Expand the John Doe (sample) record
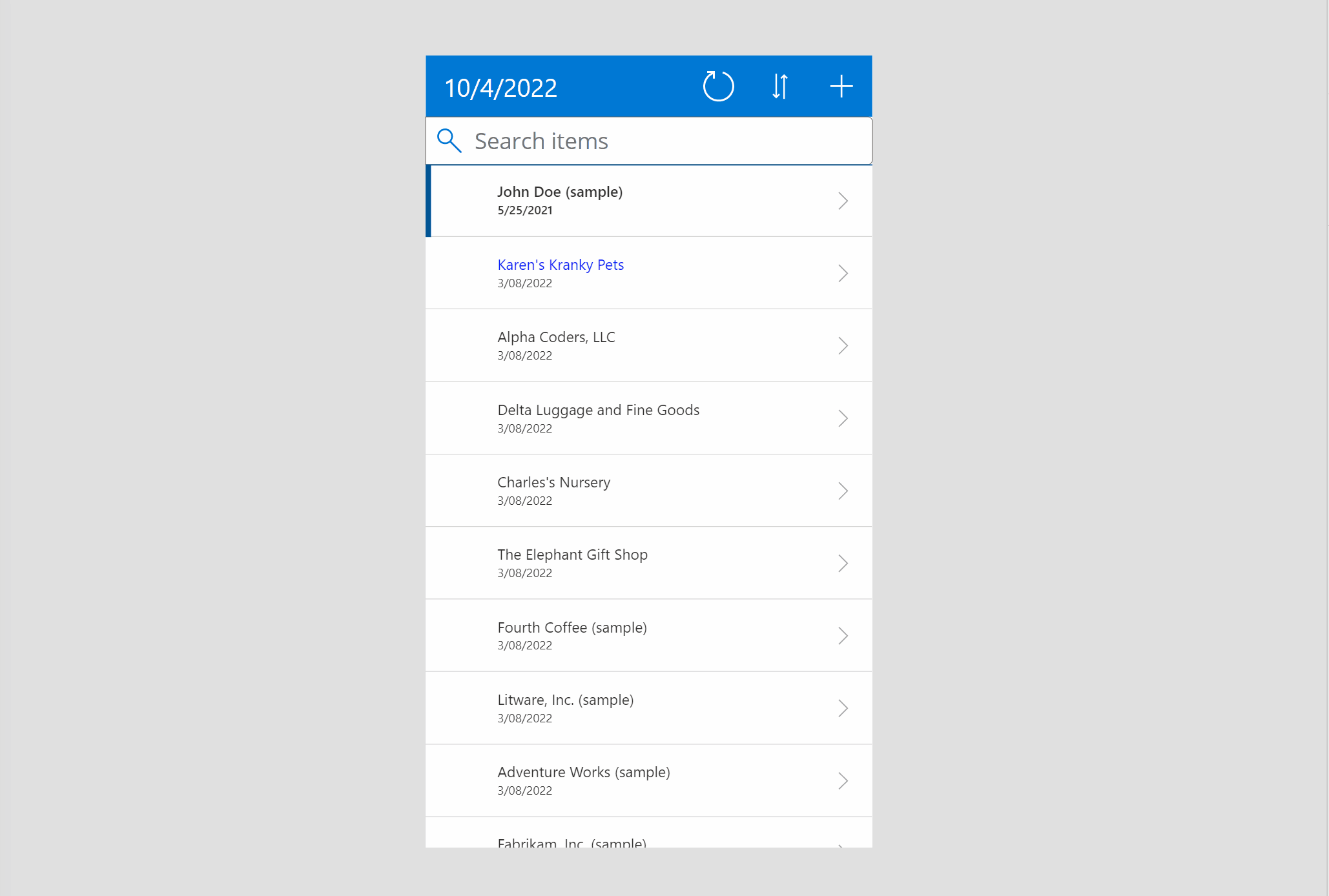The height and width of the screenshot is (896, 1329). pos(843,200)
